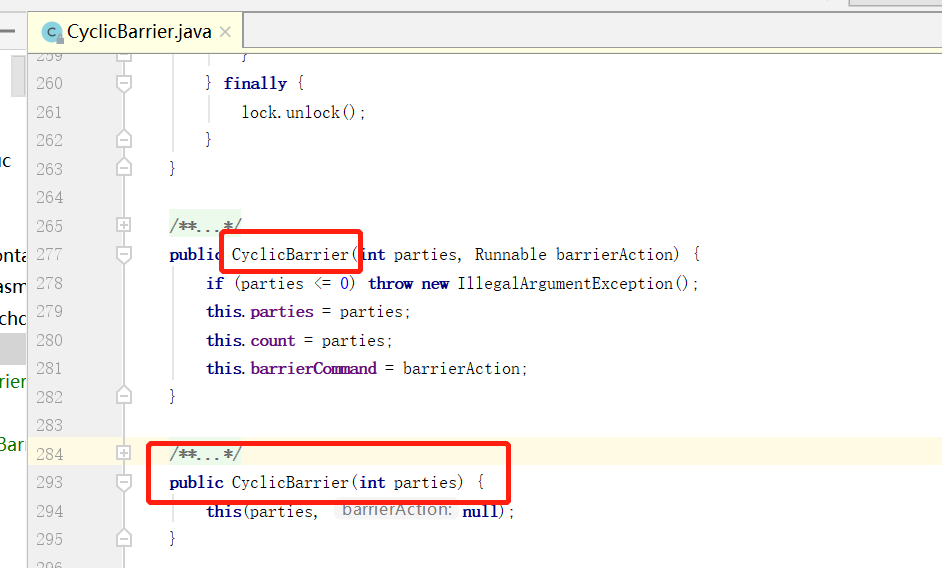Screen dimensions: 942x568
Task: Collapse the finally block at line 260
Action: (124, 83)
